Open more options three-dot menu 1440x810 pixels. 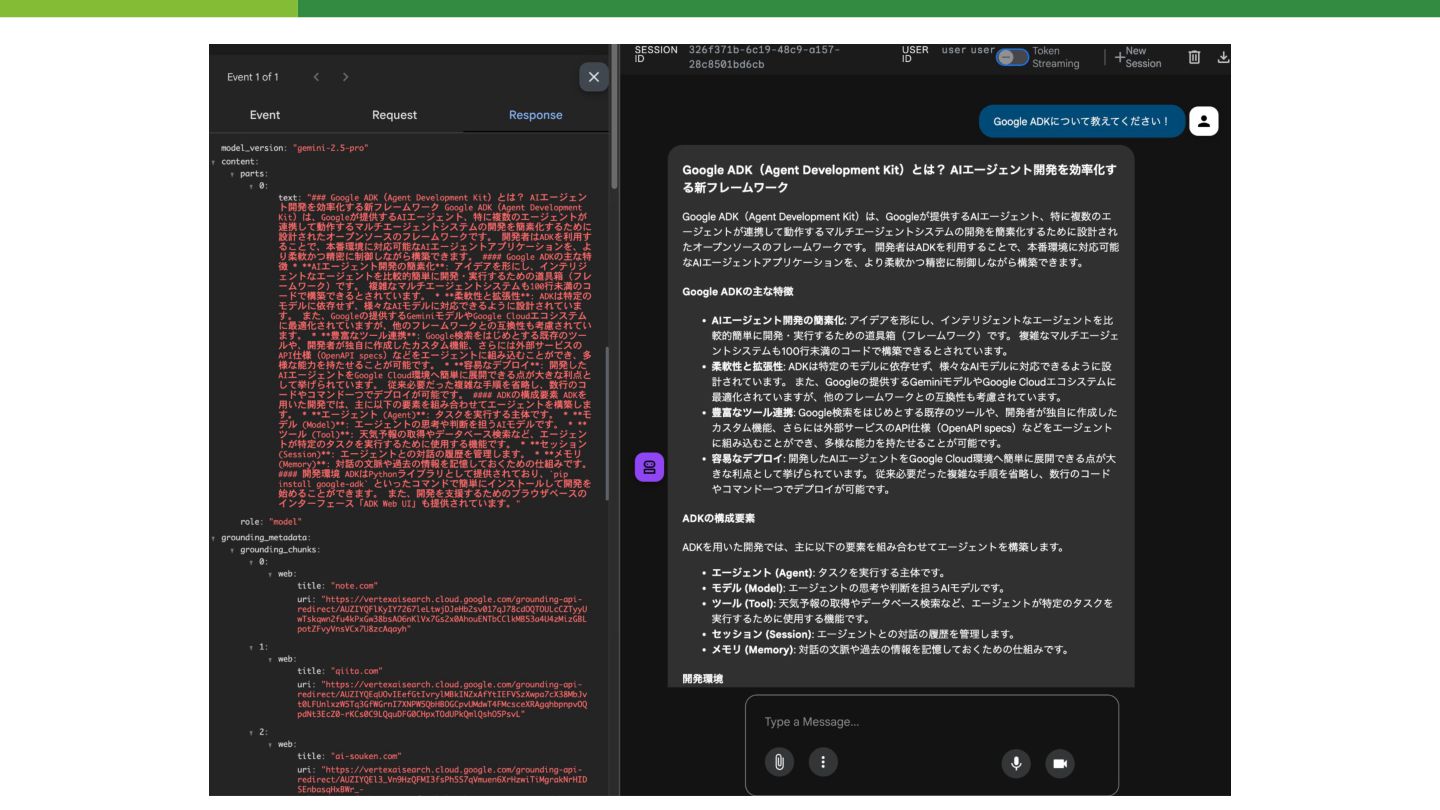click(823, 762)
